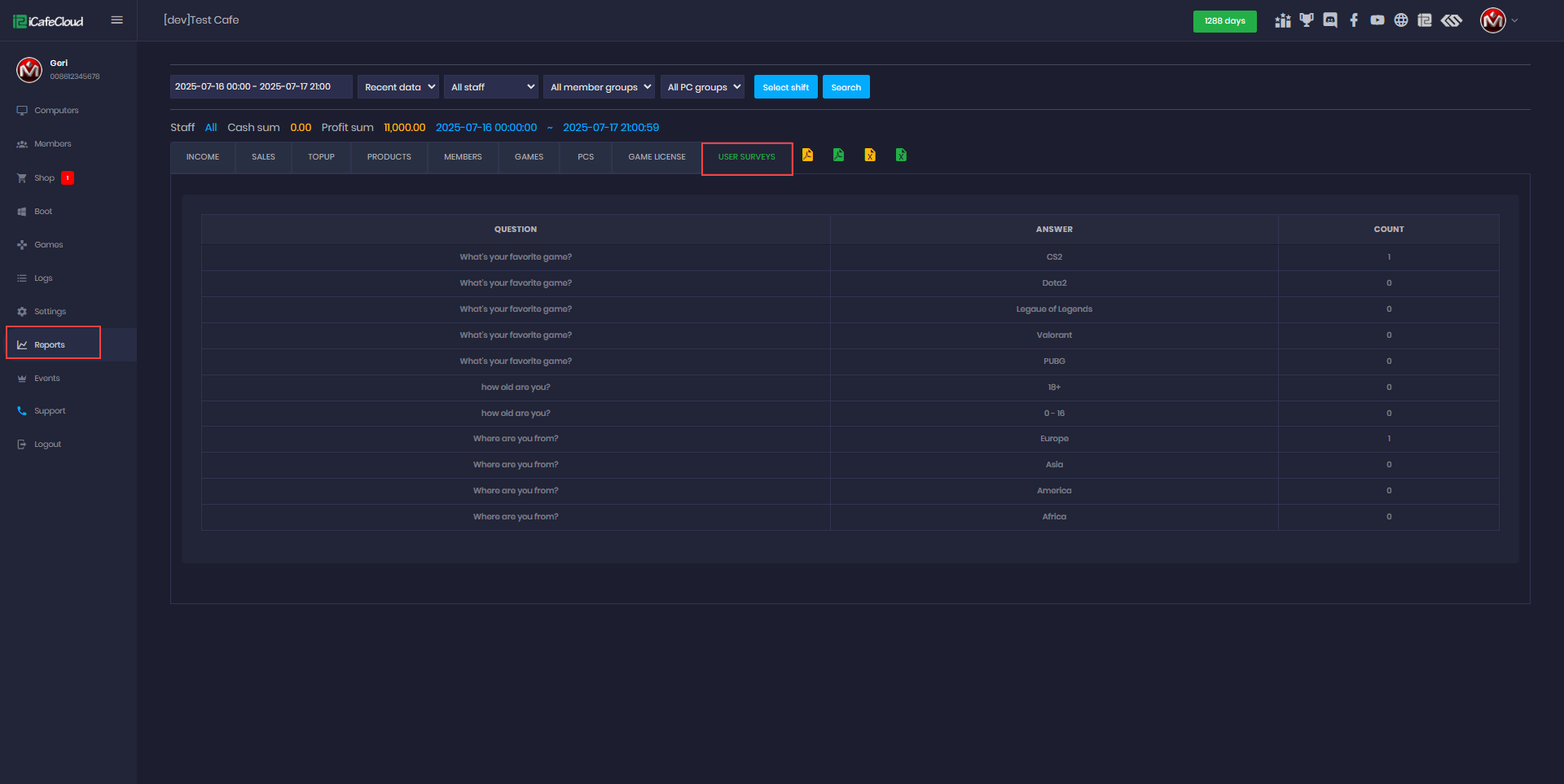Open the Facebook link icon
Viewport: 1564px width, 784px height.
click(1354, 20)
